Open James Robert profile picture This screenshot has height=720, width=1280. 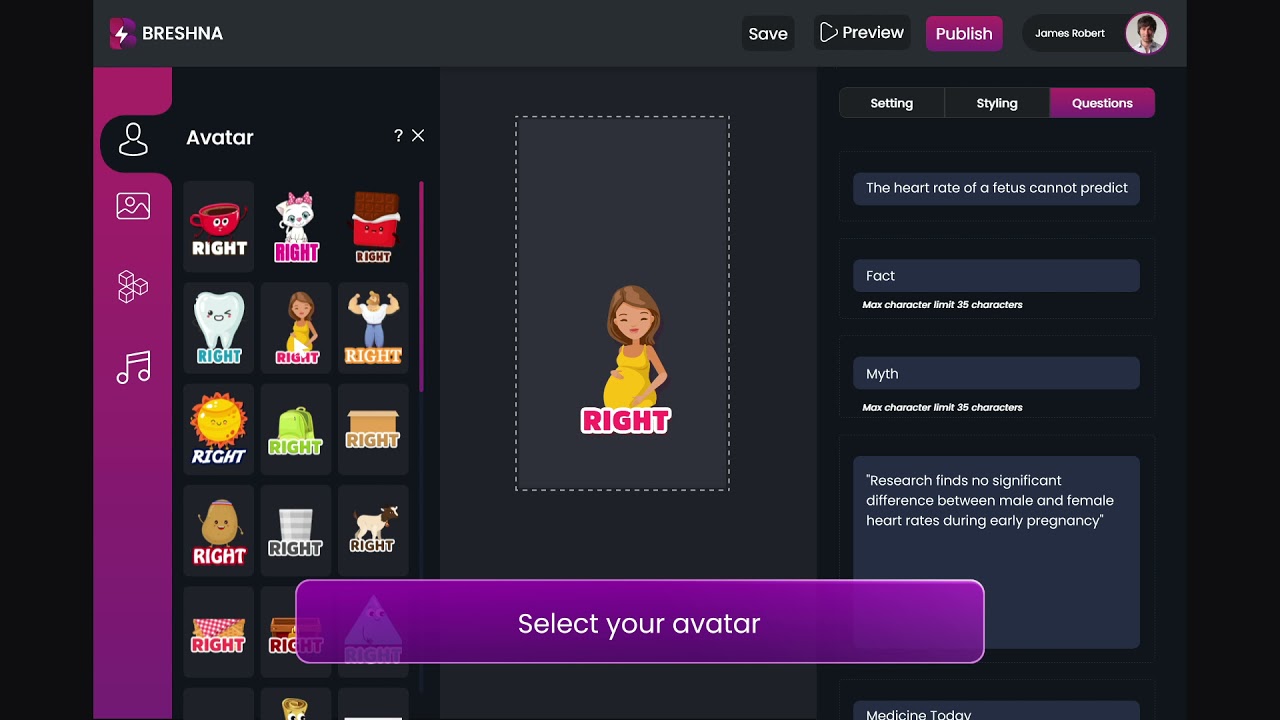(x=1146, y=33)
